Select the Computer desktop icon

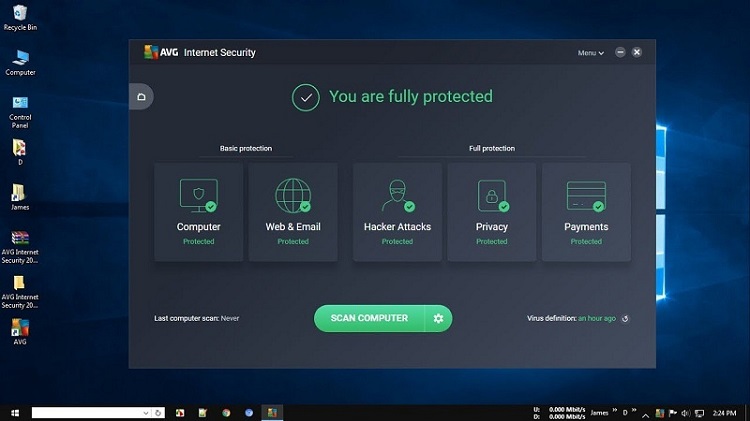pyautogui.click(x=20, y=63)
